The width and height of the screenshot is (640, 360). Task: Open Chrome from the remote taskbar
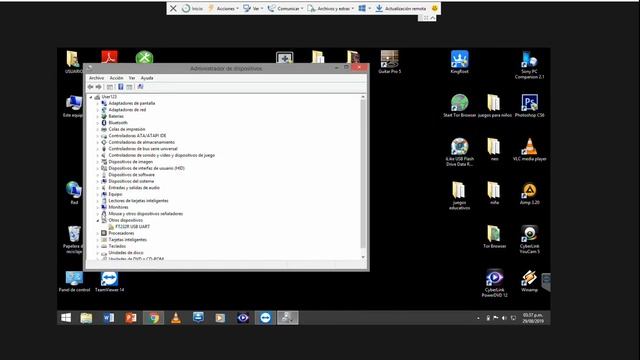[x=153, y=318]
